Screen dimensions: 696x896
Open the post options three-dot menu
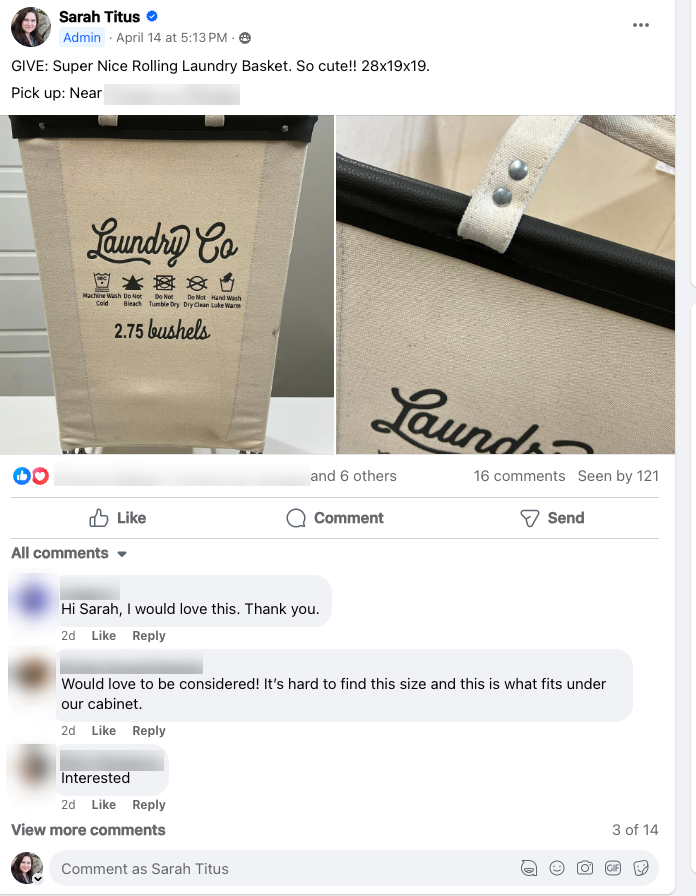(641, 25)
